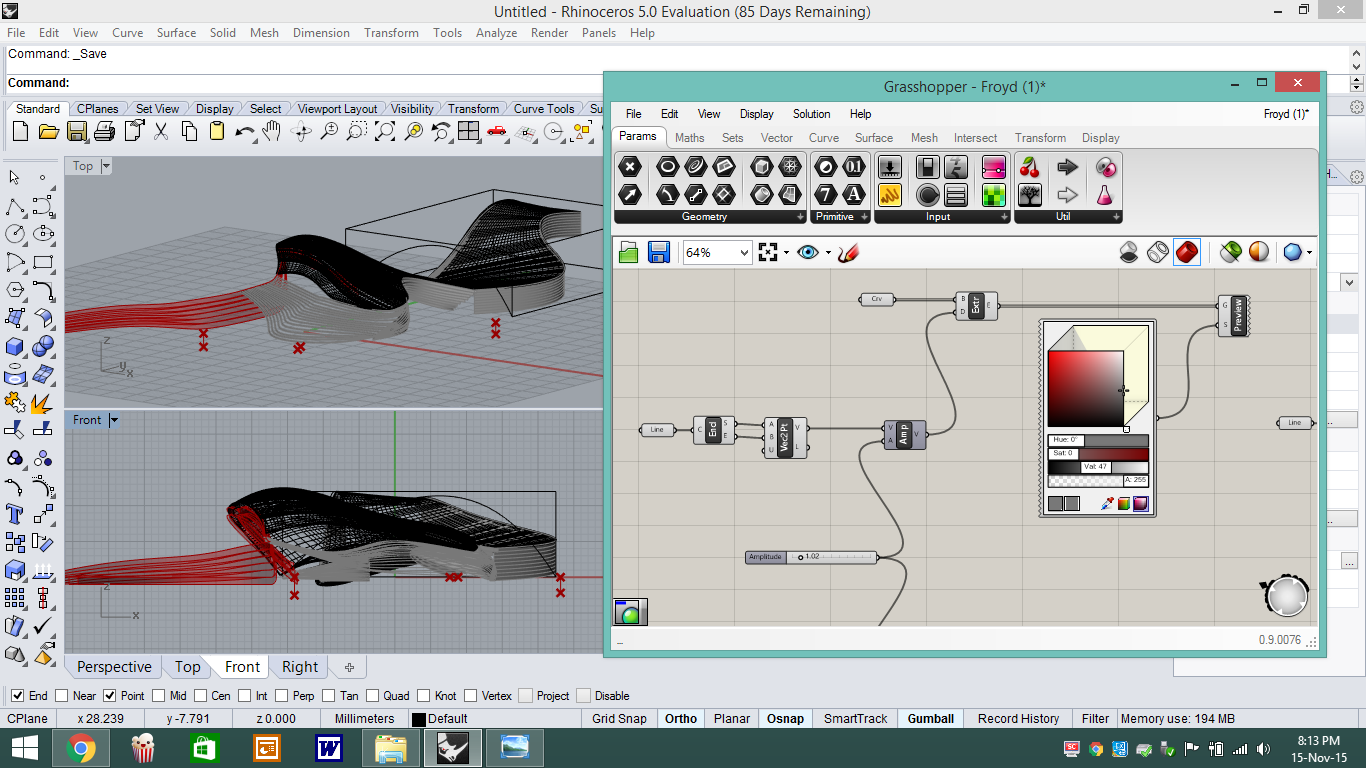Toggle Grasshopper shaded preview mode (red cylinder)

pos(1187,252)
